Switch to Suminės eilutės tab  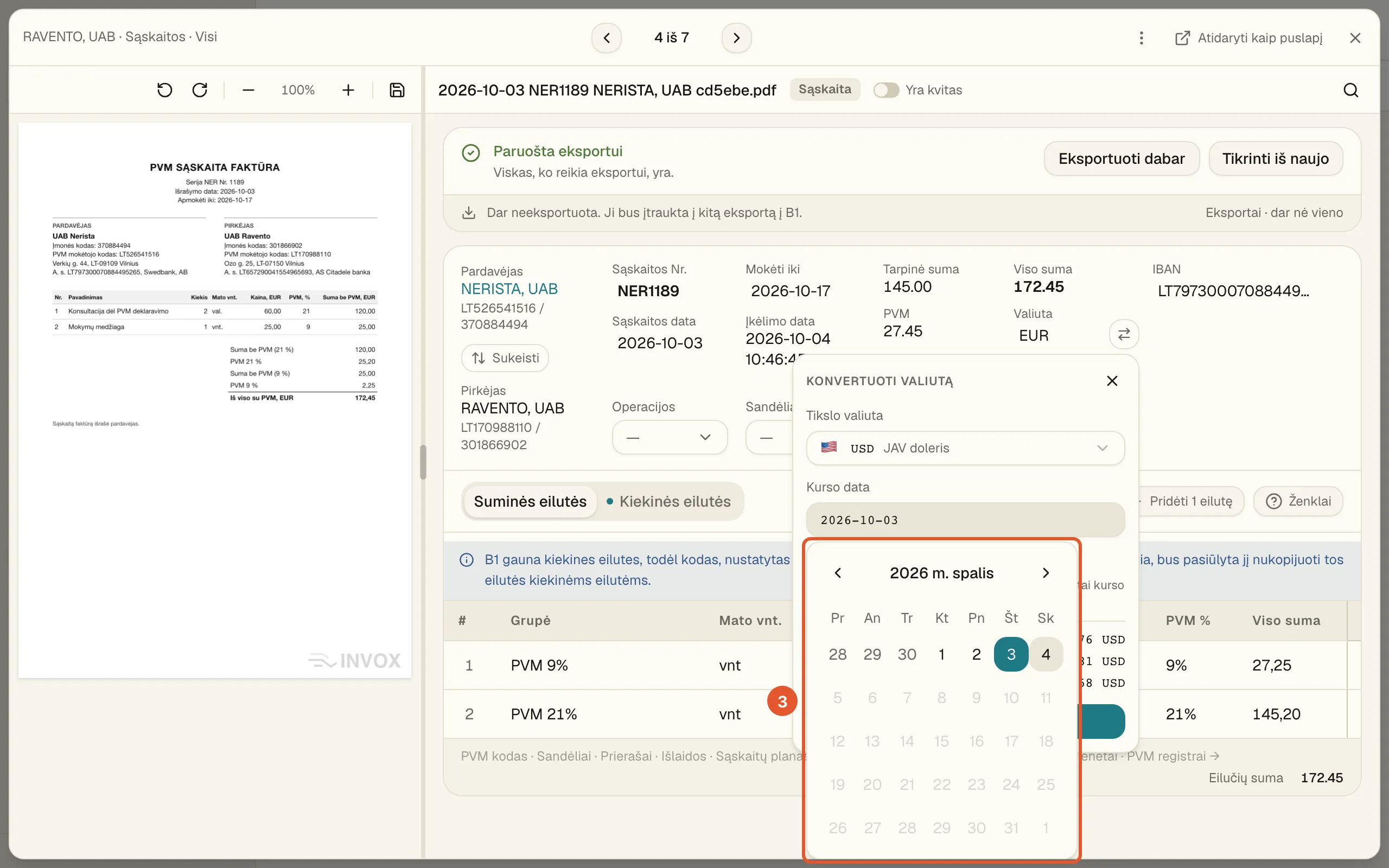tap(530, 501)
